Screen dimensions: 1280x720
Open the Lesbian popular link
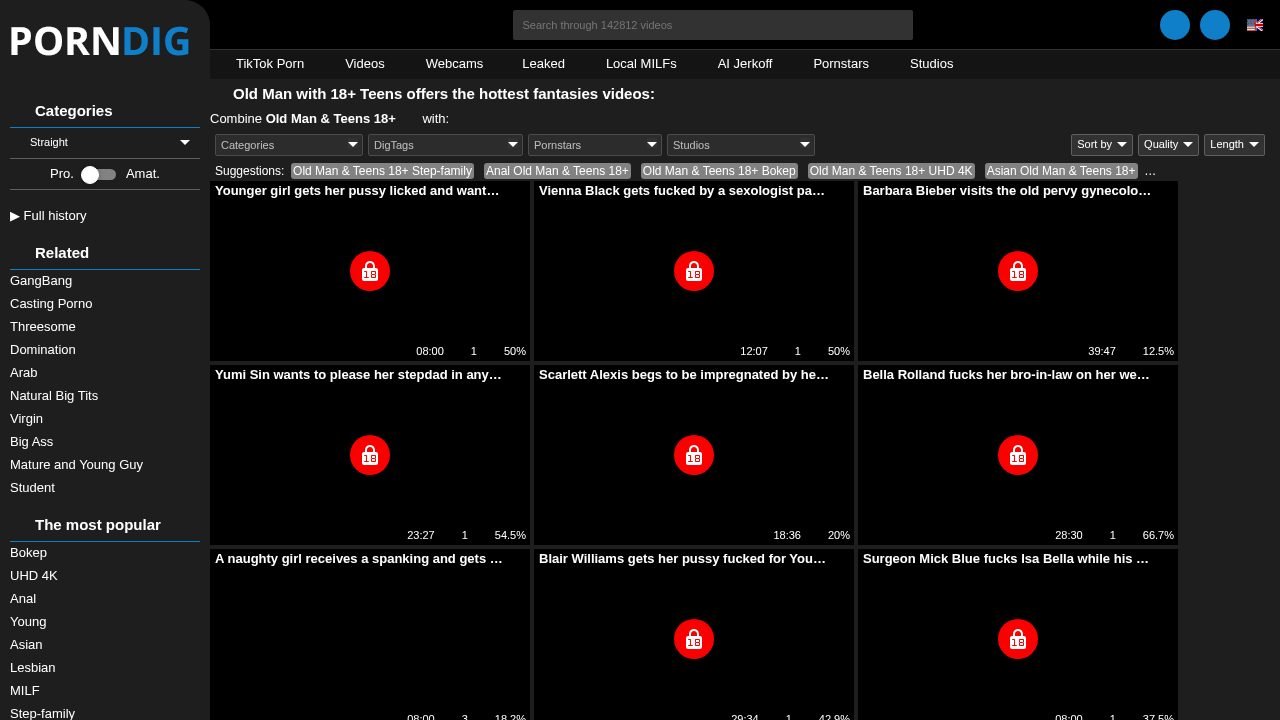pyautogui.click(x=33, y=668)
